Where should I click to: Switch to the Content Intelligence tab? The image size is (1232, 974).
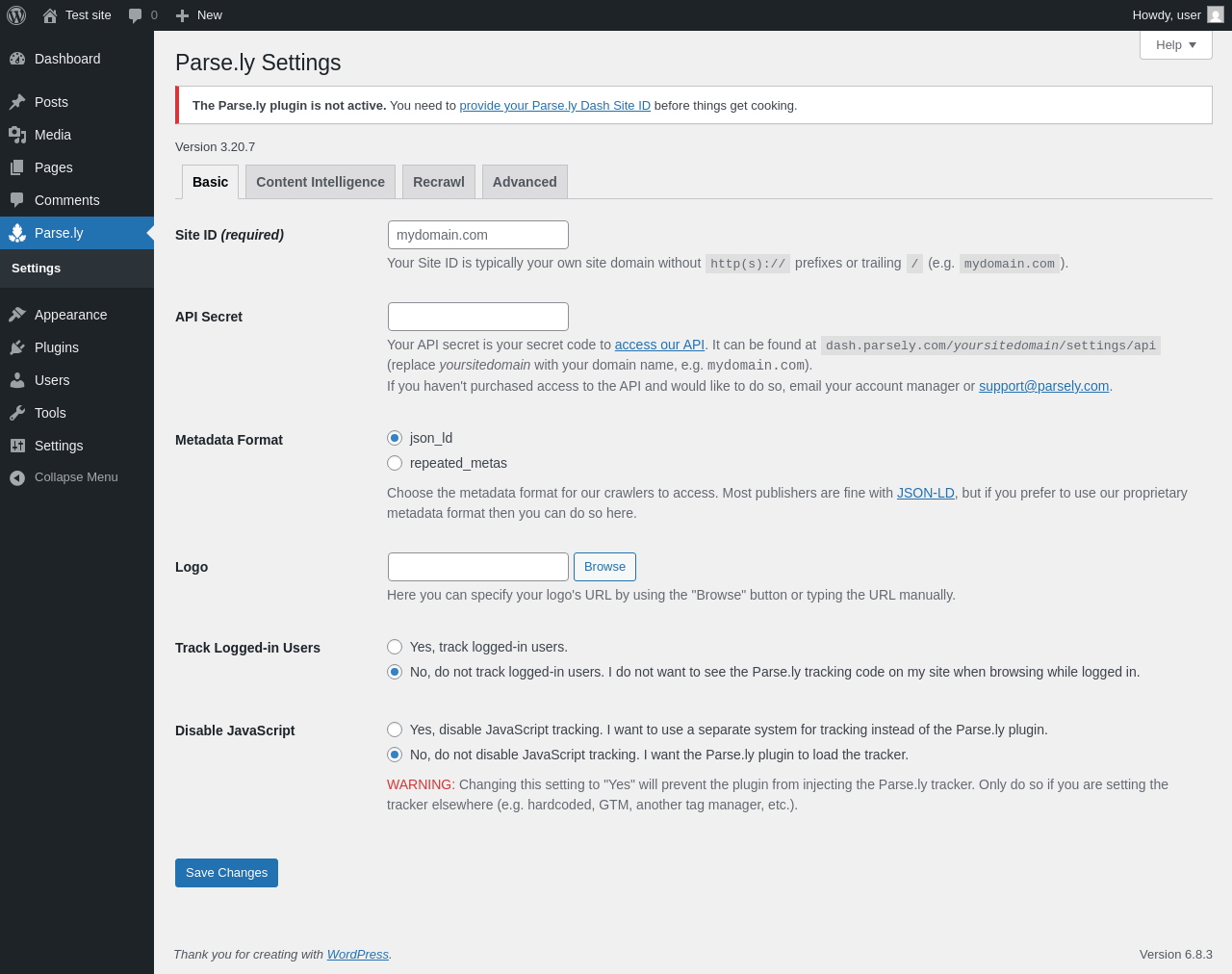(x=321, y=182)
